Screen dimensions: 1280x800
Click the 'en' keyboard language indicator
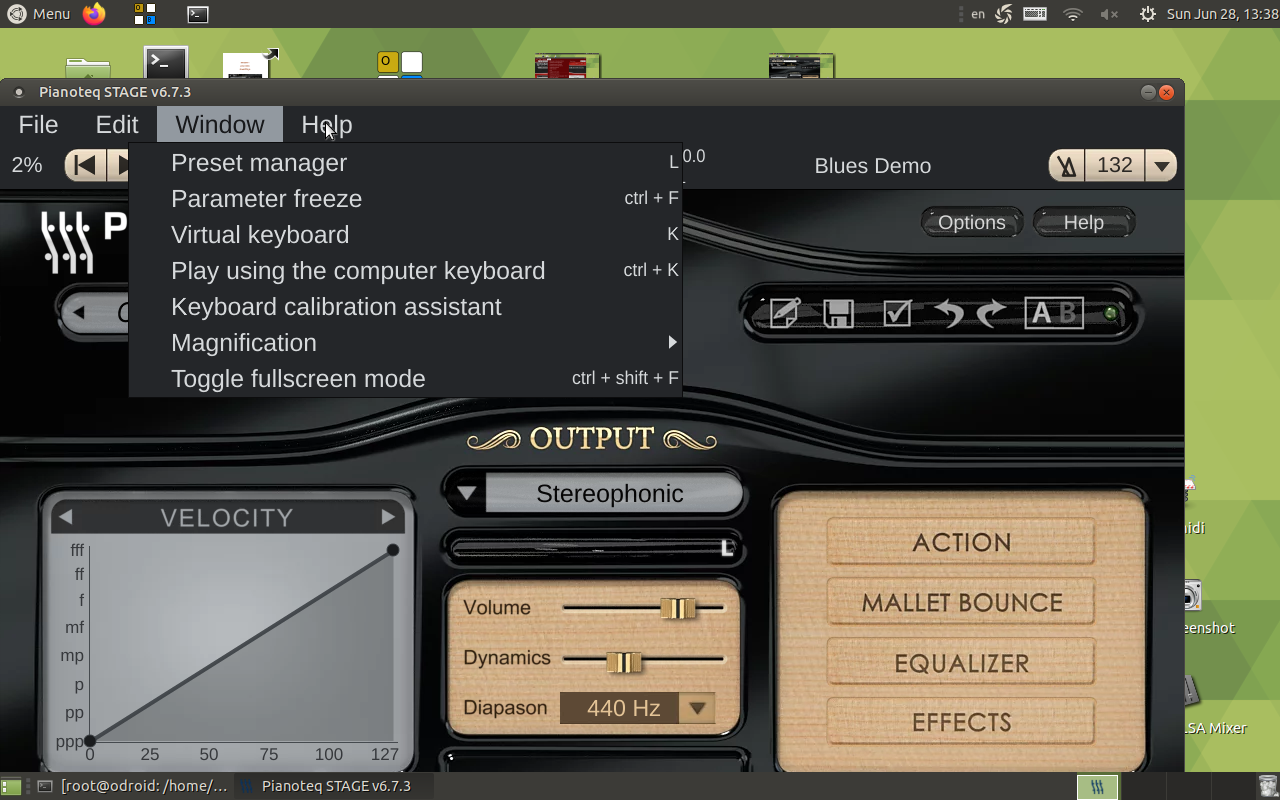tap(978, 14)
